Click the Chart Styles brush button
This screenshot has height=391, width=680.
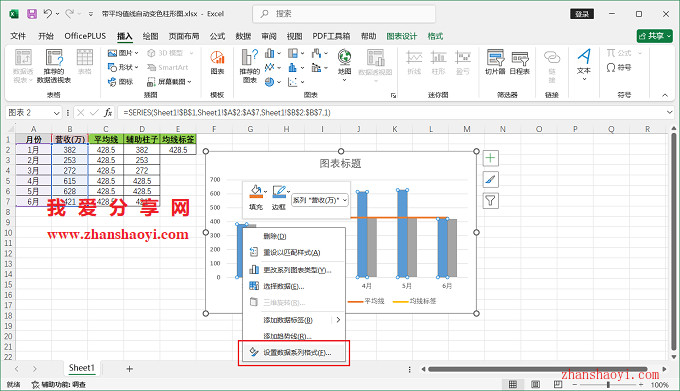point(490,179)
